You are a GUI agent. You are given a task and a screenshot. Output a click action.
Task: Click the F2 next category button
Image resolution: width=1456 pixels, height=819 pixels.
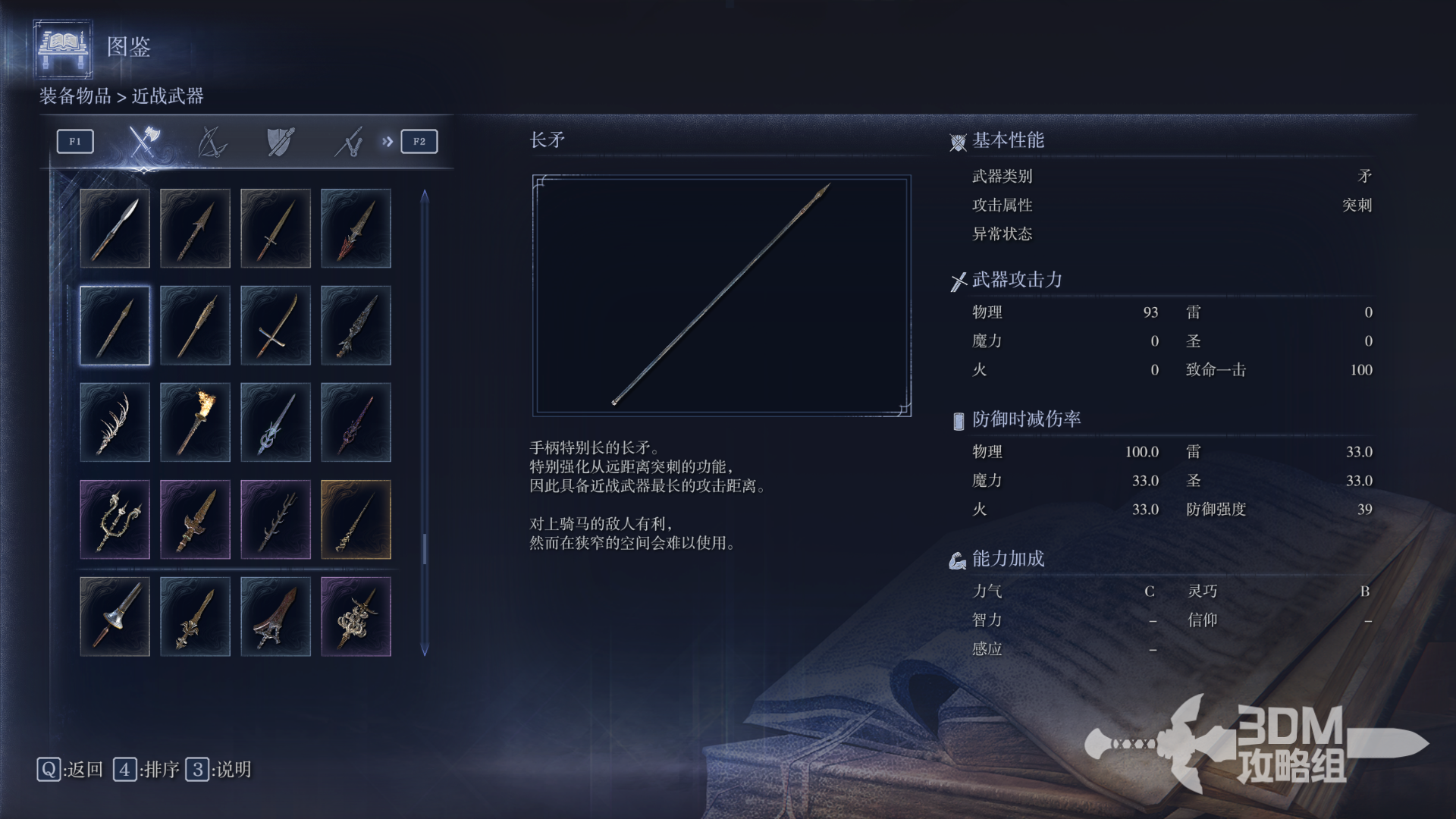[x=419, y=141]
